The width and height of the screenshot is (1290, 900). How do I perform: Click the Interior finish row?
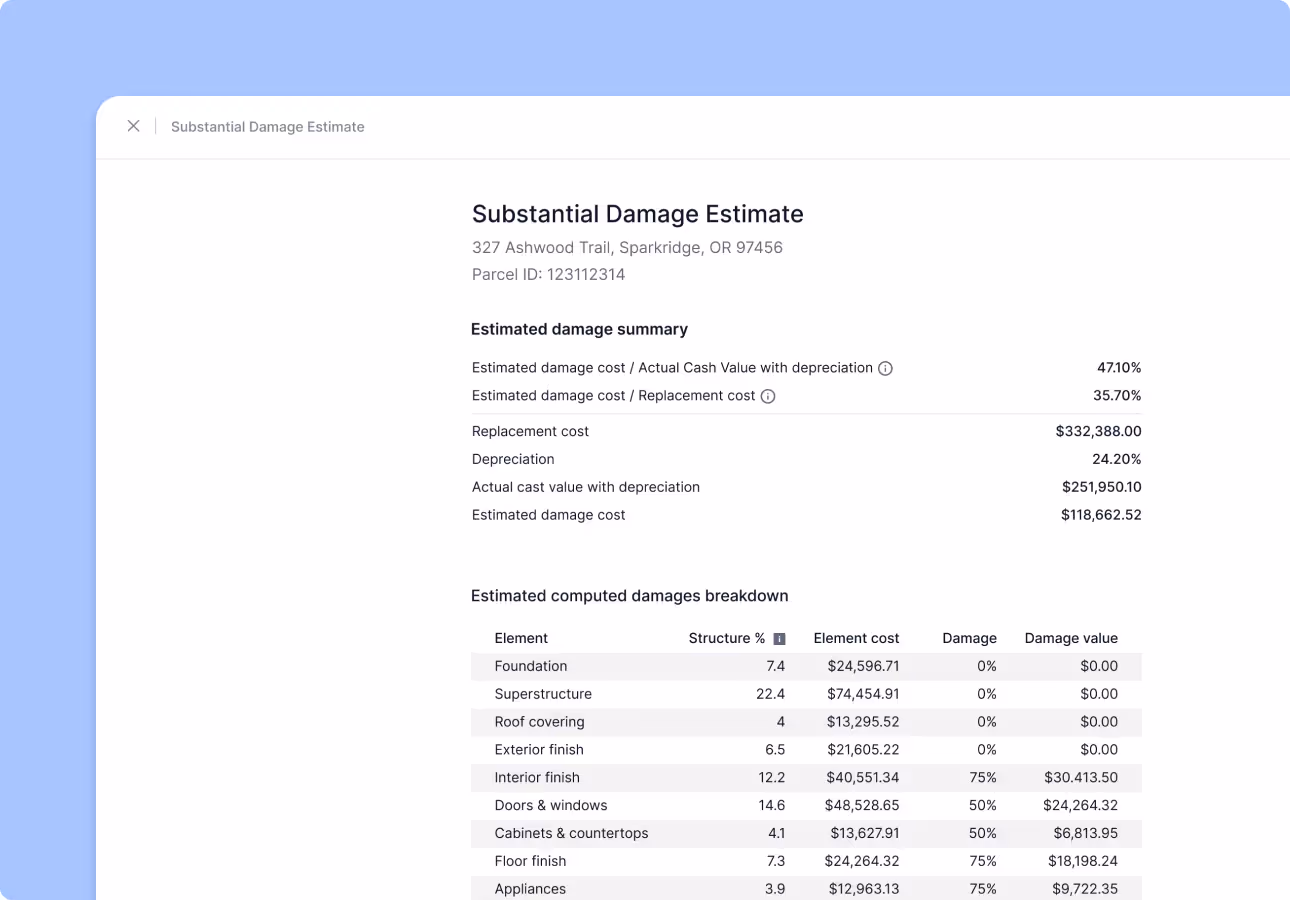click(x=806, y=778)
